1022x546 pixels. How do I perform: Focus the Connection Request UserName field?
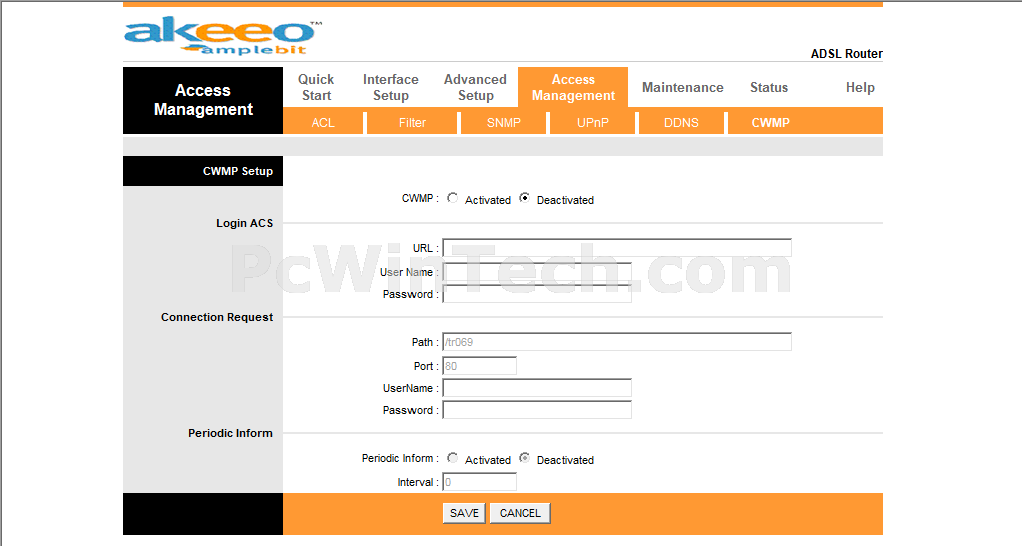(537, 388)
